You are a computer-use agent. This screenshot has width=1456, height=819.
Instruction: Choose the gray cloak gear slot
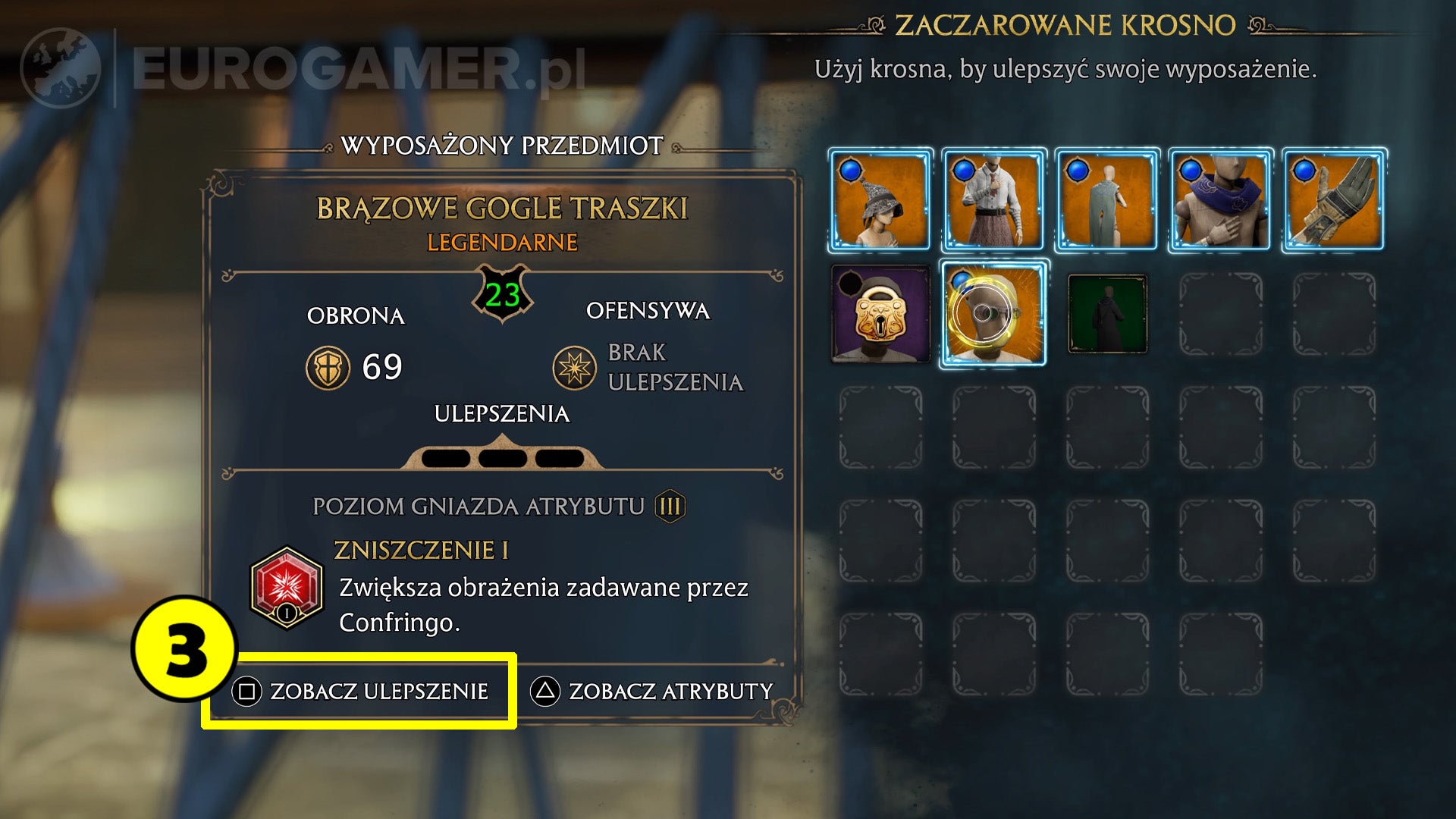tap(1107, 200)
